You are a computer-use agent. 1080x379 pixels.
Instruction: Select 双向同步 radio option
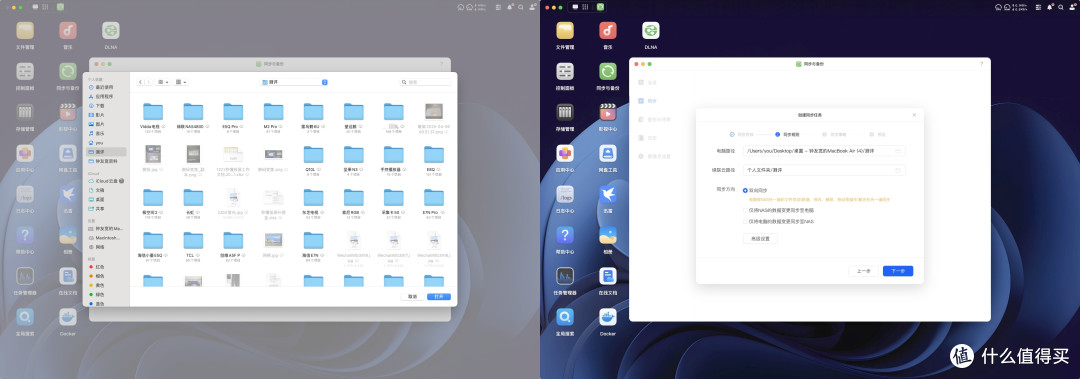click(745, 190)
